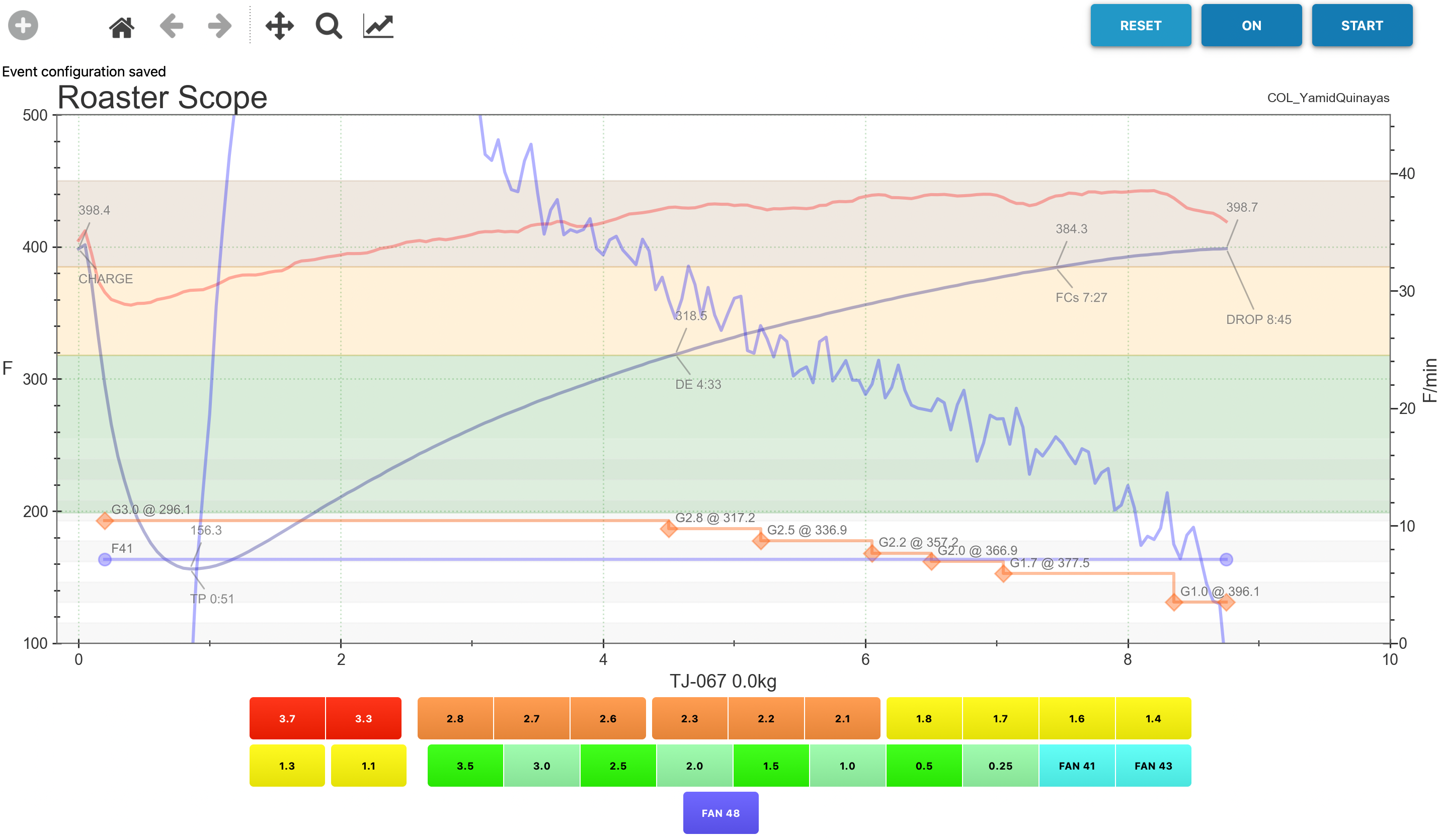
Task: Open the line chart axes icon
Action: [378, 26]
